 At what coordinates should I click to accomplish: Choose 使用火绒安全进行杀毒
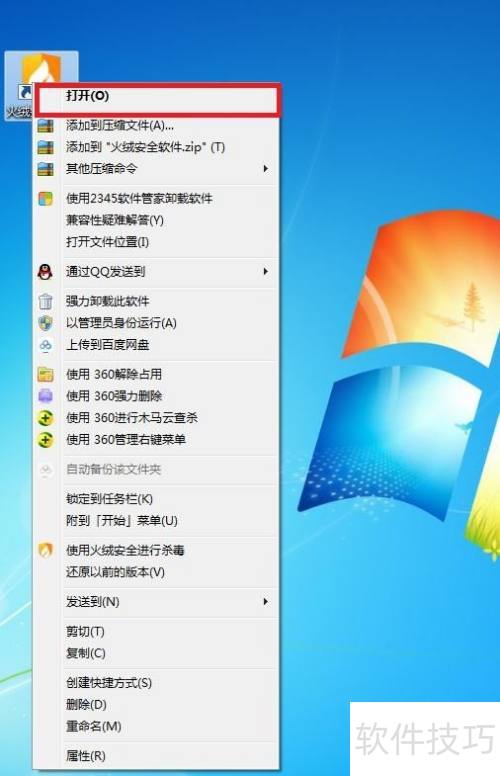(x=156, y=550)
